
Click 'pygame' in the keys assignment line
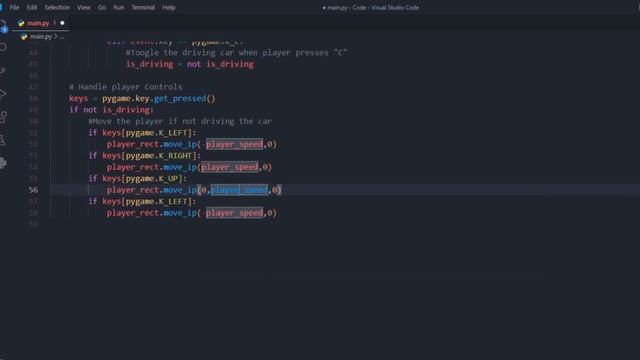tap(116, 98)
